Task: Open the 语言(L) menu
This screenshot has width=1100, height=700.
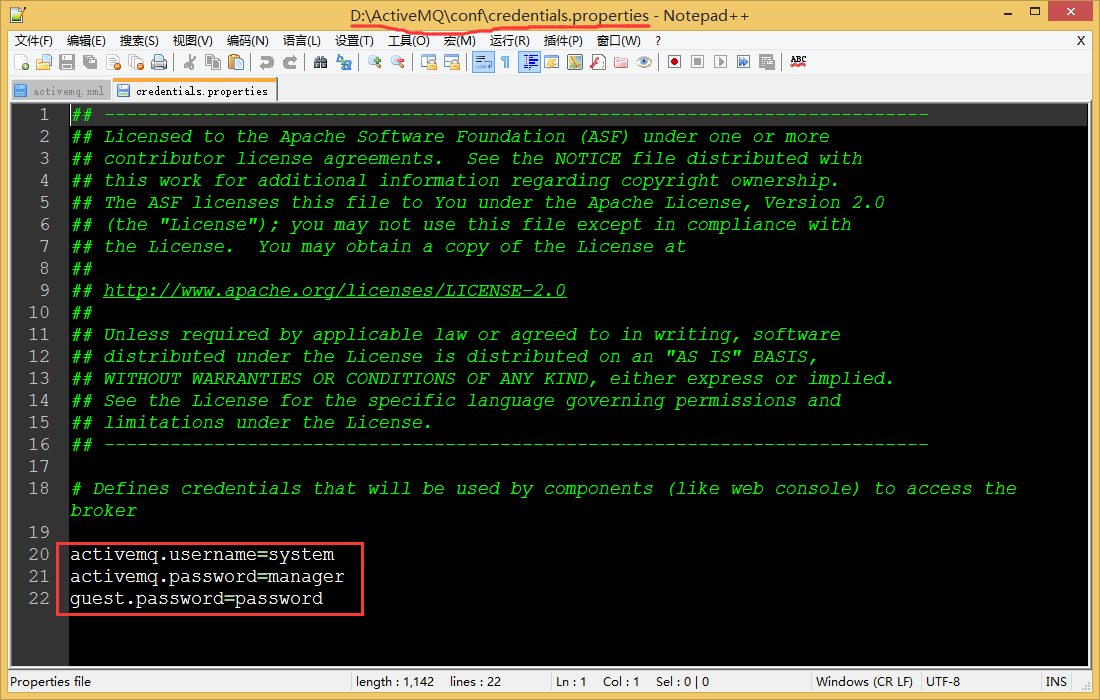Action: click(302, 41)
